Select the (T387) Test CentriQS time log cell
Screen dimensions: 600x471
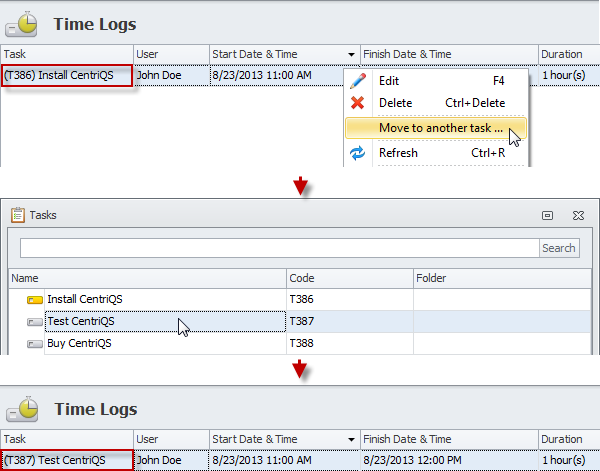(x=66, y=460)
